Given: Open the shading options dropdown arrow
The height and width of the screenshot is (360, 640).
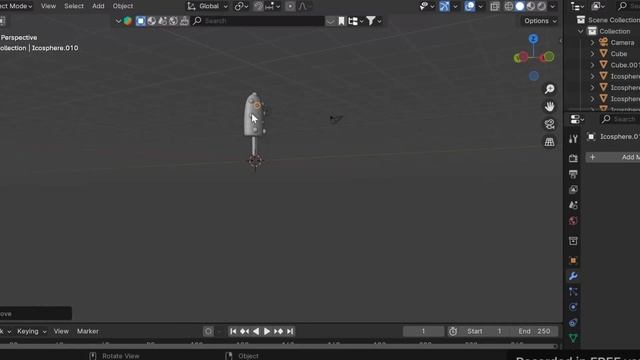Looking at the screenshot, I should click(553, 6).
